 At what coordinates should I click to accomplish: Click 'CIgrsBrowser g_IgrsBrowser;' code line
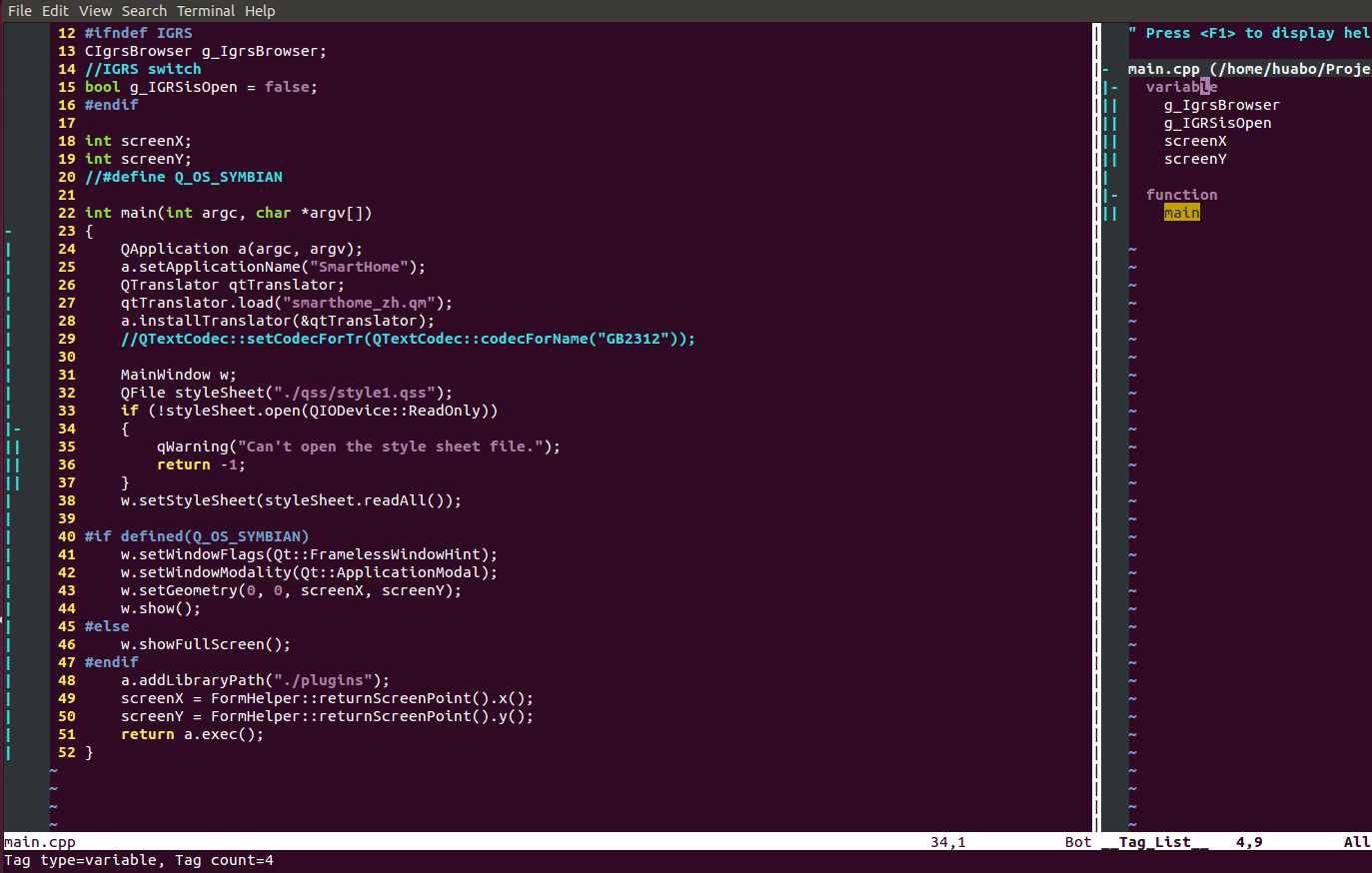click(x=206, y=51)
